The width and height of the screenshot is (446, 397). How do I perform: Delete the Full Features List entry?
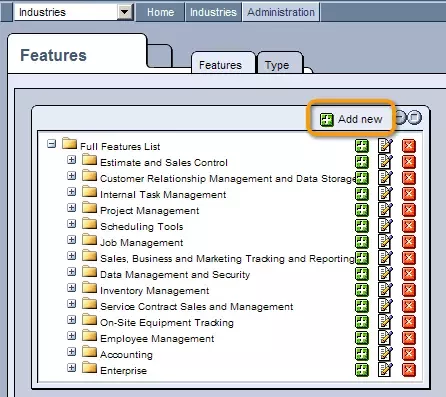click(x=409, y=146)
